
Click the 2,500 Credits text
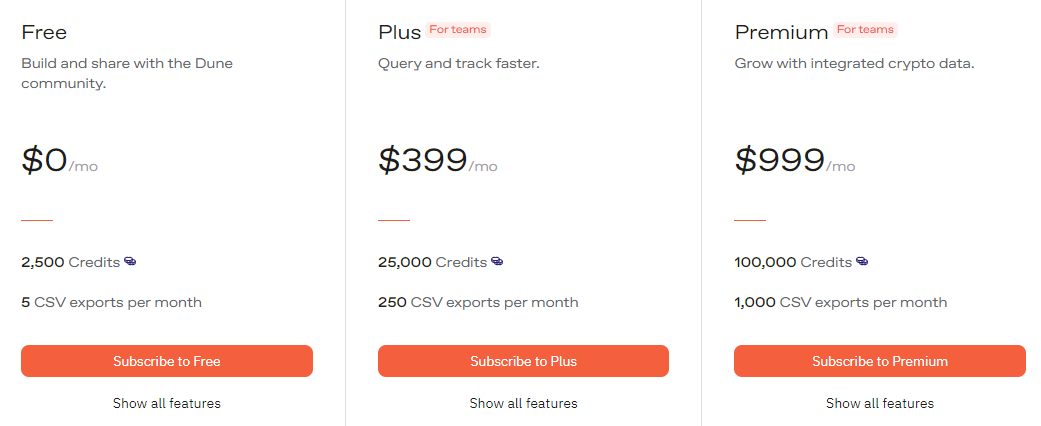tap(70, 262)
